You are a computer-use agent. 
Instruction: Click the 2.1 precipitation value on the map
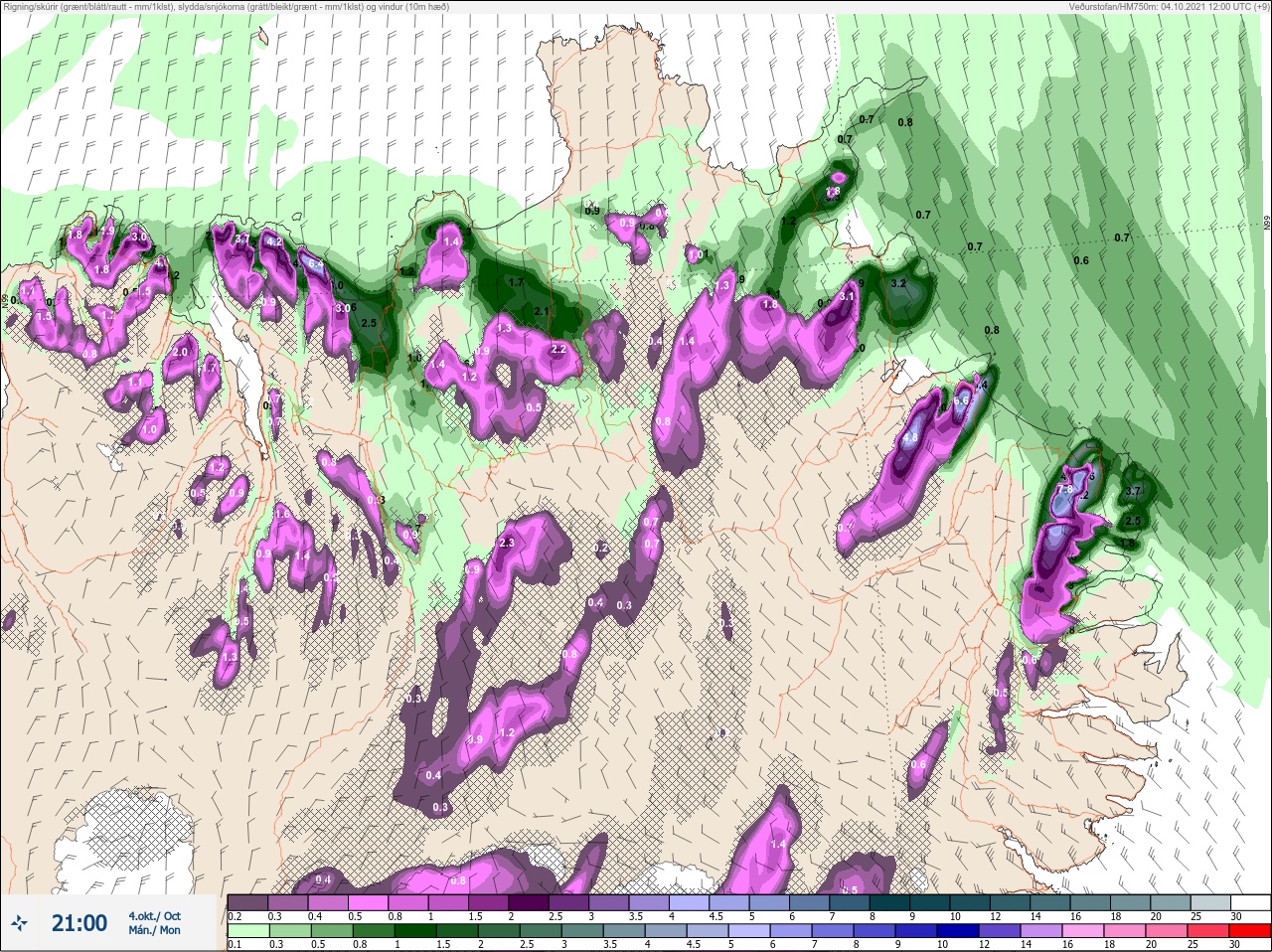(542, 312)
